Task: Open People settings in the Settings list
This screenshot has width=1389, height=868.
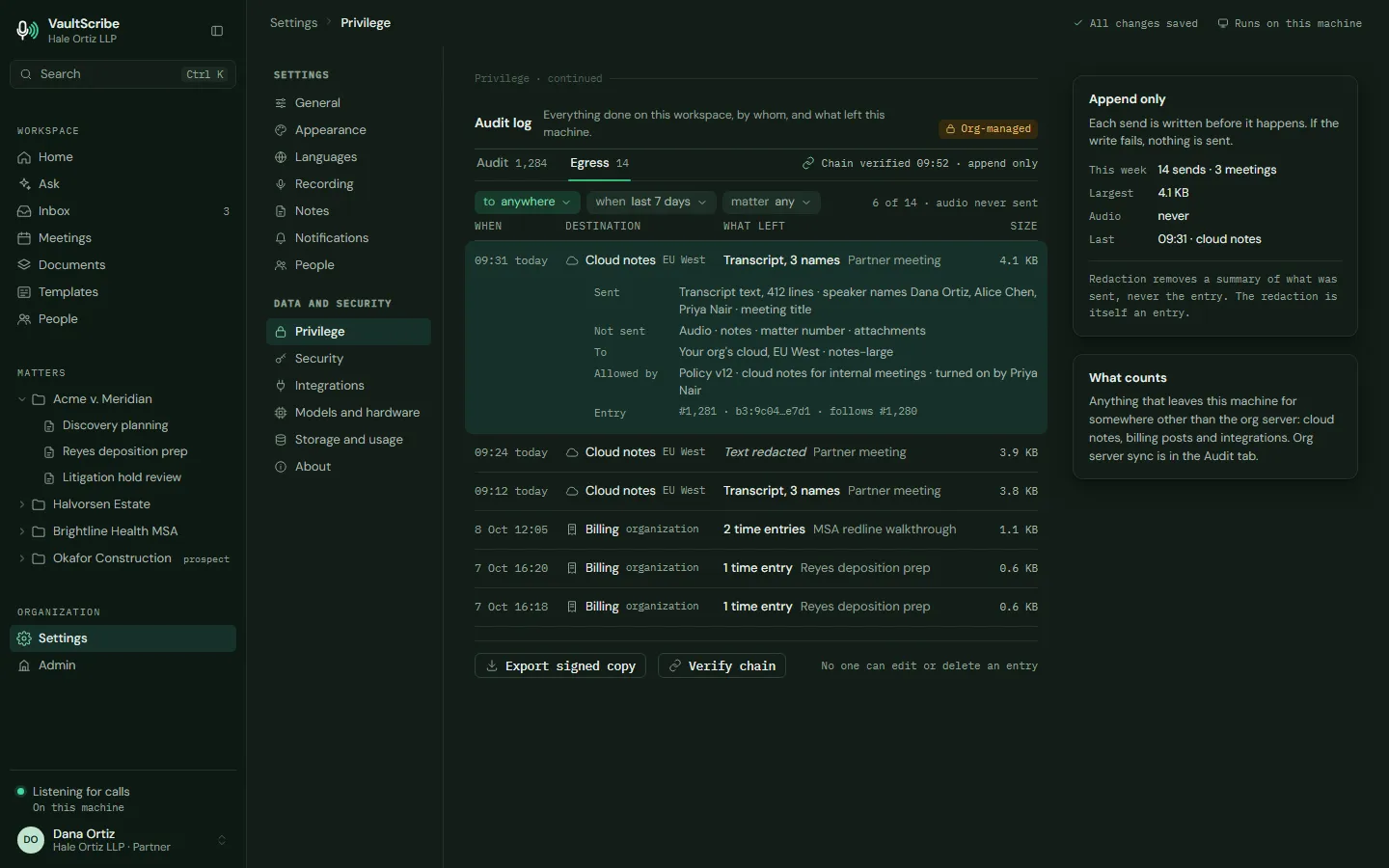Action: (348, 265)
